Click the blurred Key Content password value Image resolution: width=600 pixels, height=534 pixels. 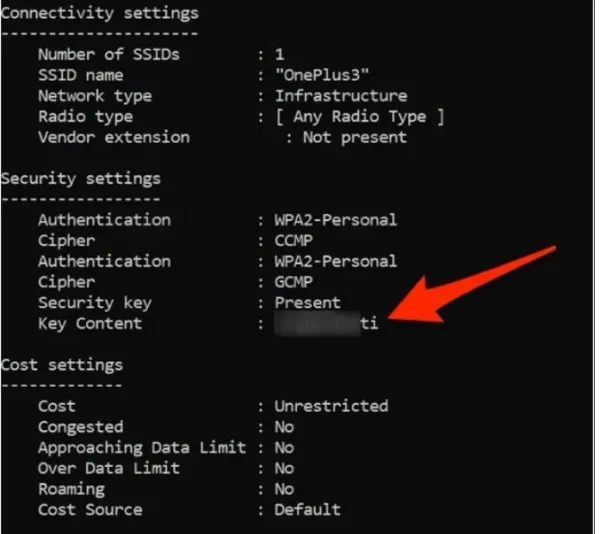(318, 324)
